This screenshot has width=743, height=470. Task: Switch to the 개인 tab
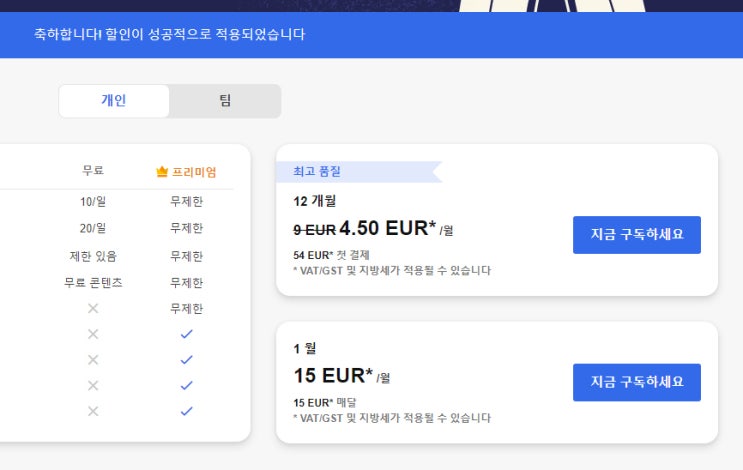pyautogui.click(x=114, y=101)
